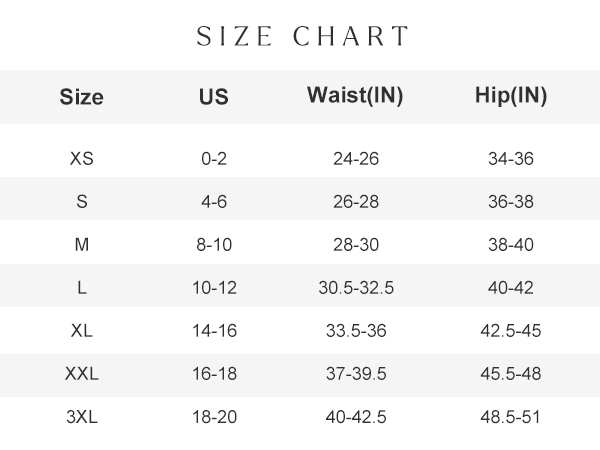Click the S size row label
Image resolution: width=600 pixels, height=450 pixels.
82,201
